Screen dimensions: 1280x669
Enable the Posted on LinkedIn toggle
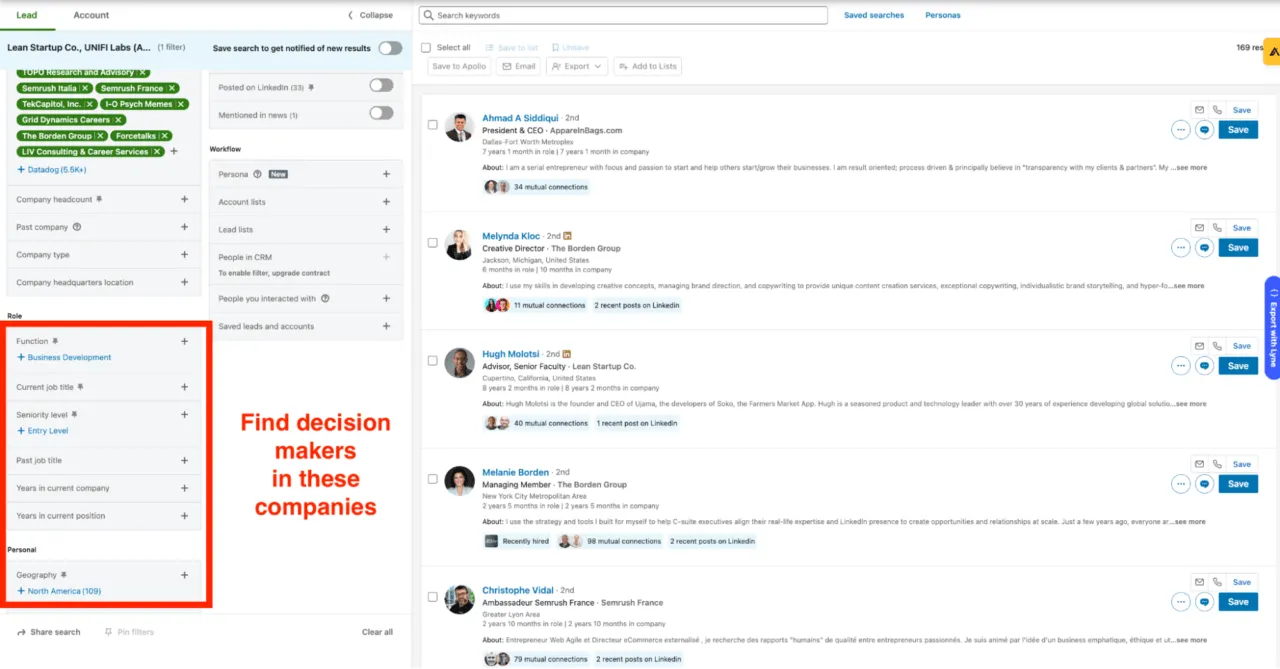[381, 85]
